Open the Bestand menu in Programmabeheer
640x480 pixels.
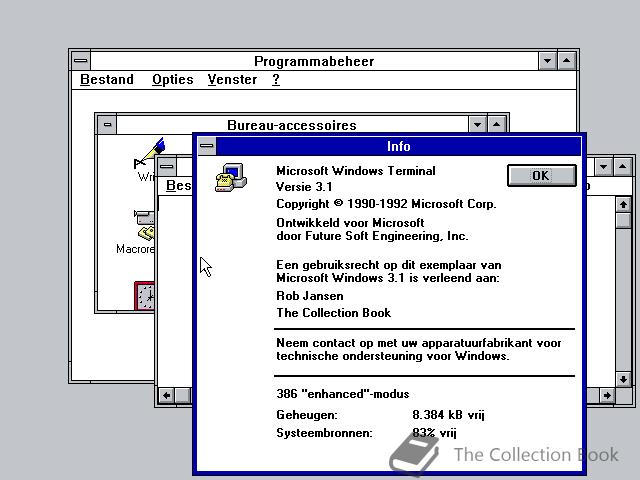pyautogui.click(x=107, y=79)
